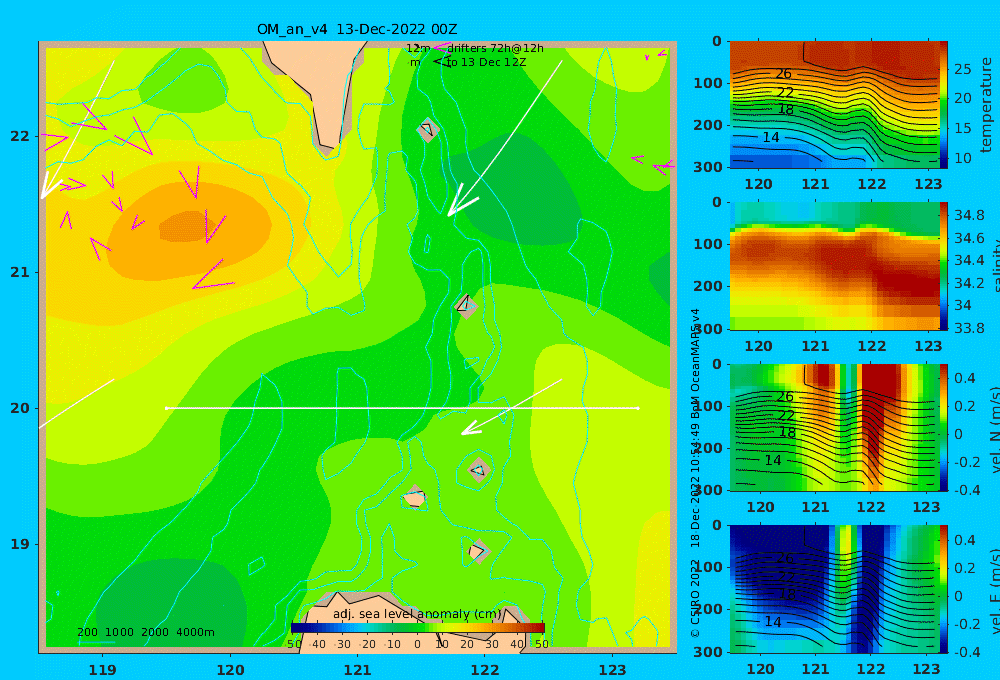This screenshot has height=680, width=1000.
Task: Click the 'temperature' axis label
Action: (x=986, y=105)
